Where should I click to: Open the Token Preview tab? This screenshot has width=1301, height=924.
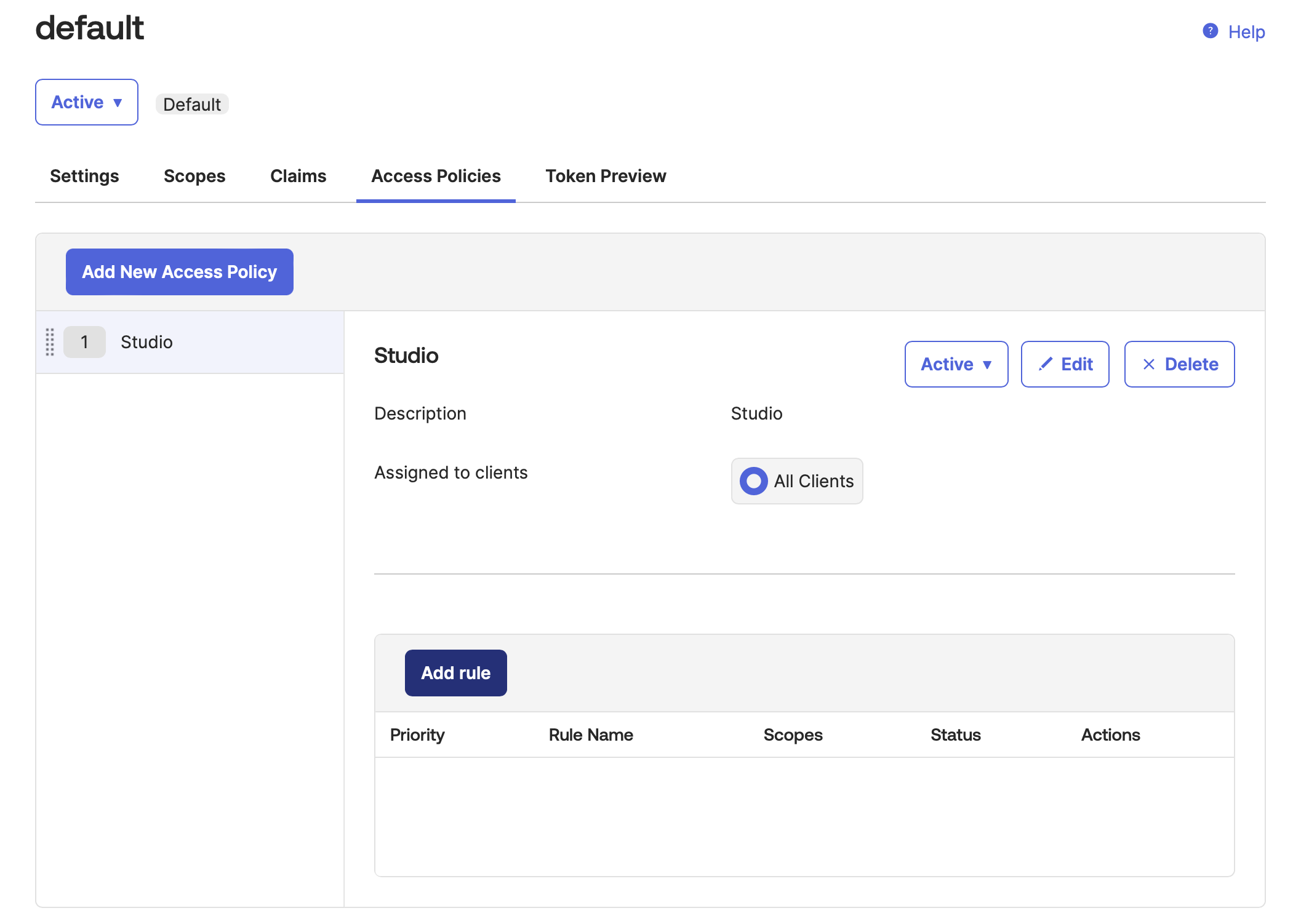click(x=605, y=177)
